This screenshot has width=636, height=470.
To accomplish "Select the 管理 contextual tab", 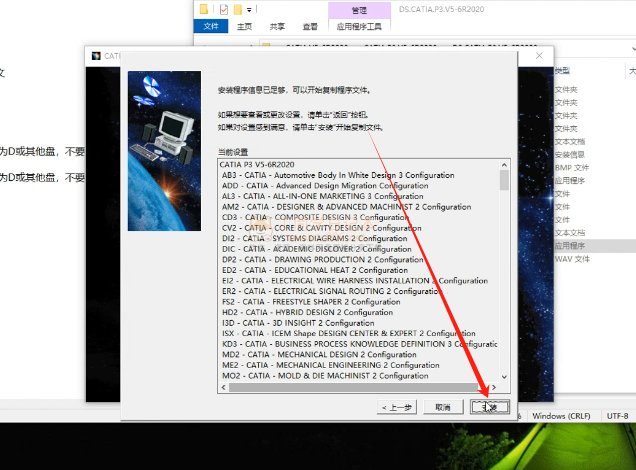I will coord(359,10).
